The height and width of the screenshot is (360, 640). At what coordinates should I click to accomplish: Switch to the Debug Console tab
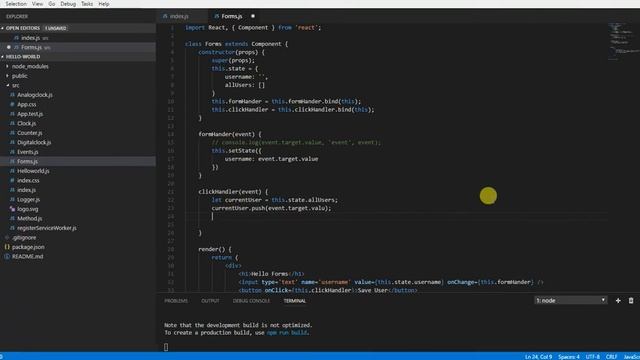pyautogui.click(x=251, y=301)
